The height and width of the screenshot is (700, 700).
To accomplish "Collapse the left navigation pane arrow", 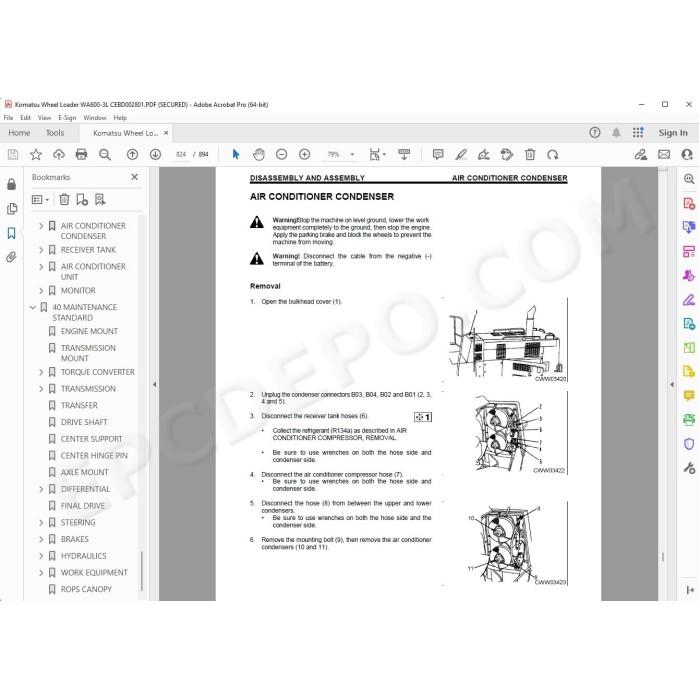I will tap(154, 384).
